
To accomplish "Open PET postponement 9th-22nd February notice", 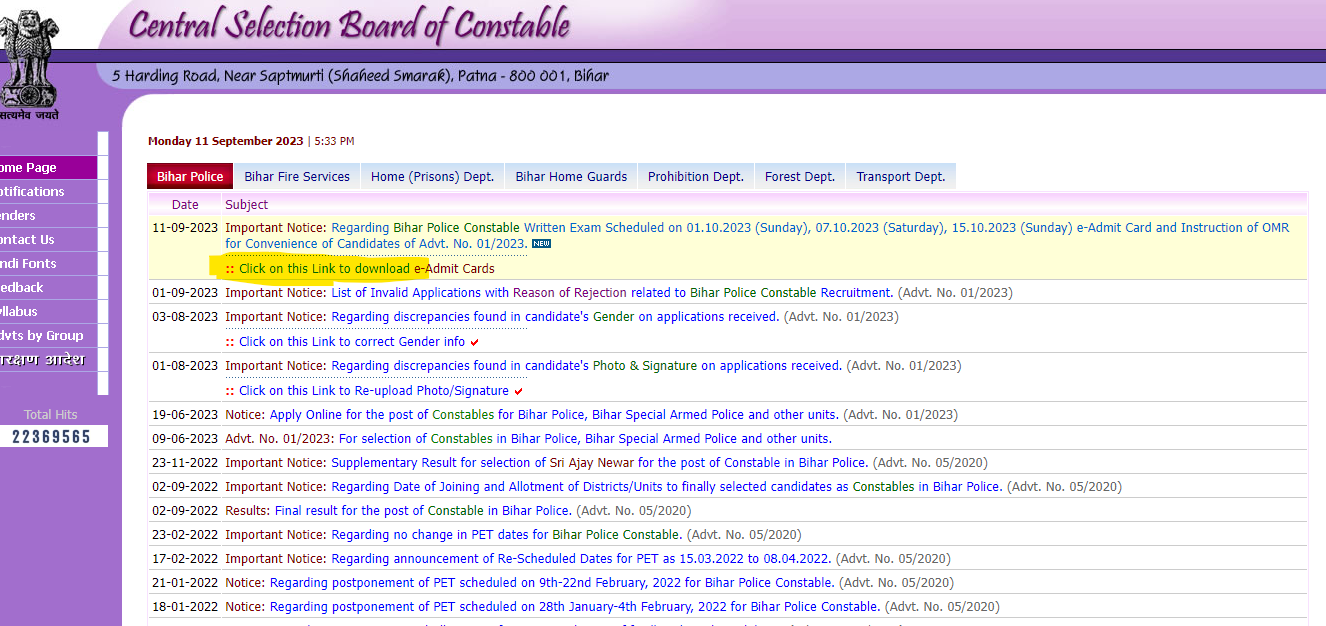I will click(552, 583).
